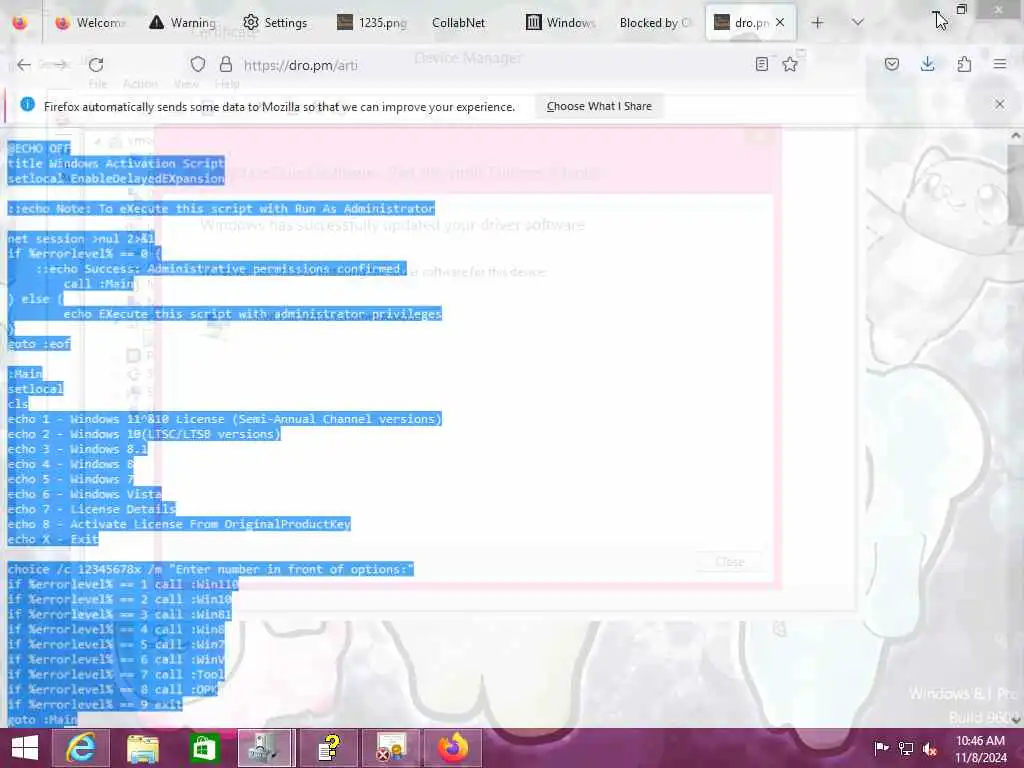Open Action Center flag in system tray
Screen dimensions: 1024x768
pos(881,748)
